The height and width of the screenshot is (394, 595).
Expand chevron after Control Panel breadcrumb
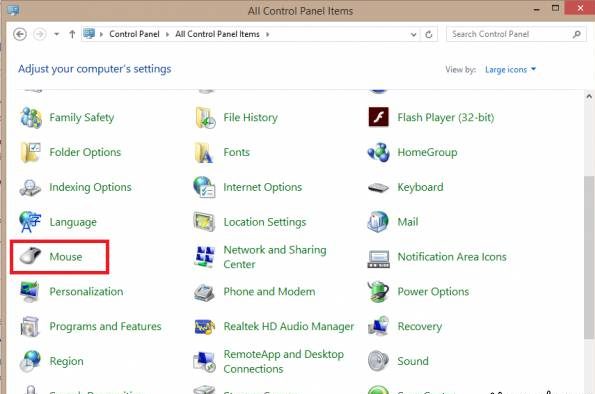(x=167, y=34)
